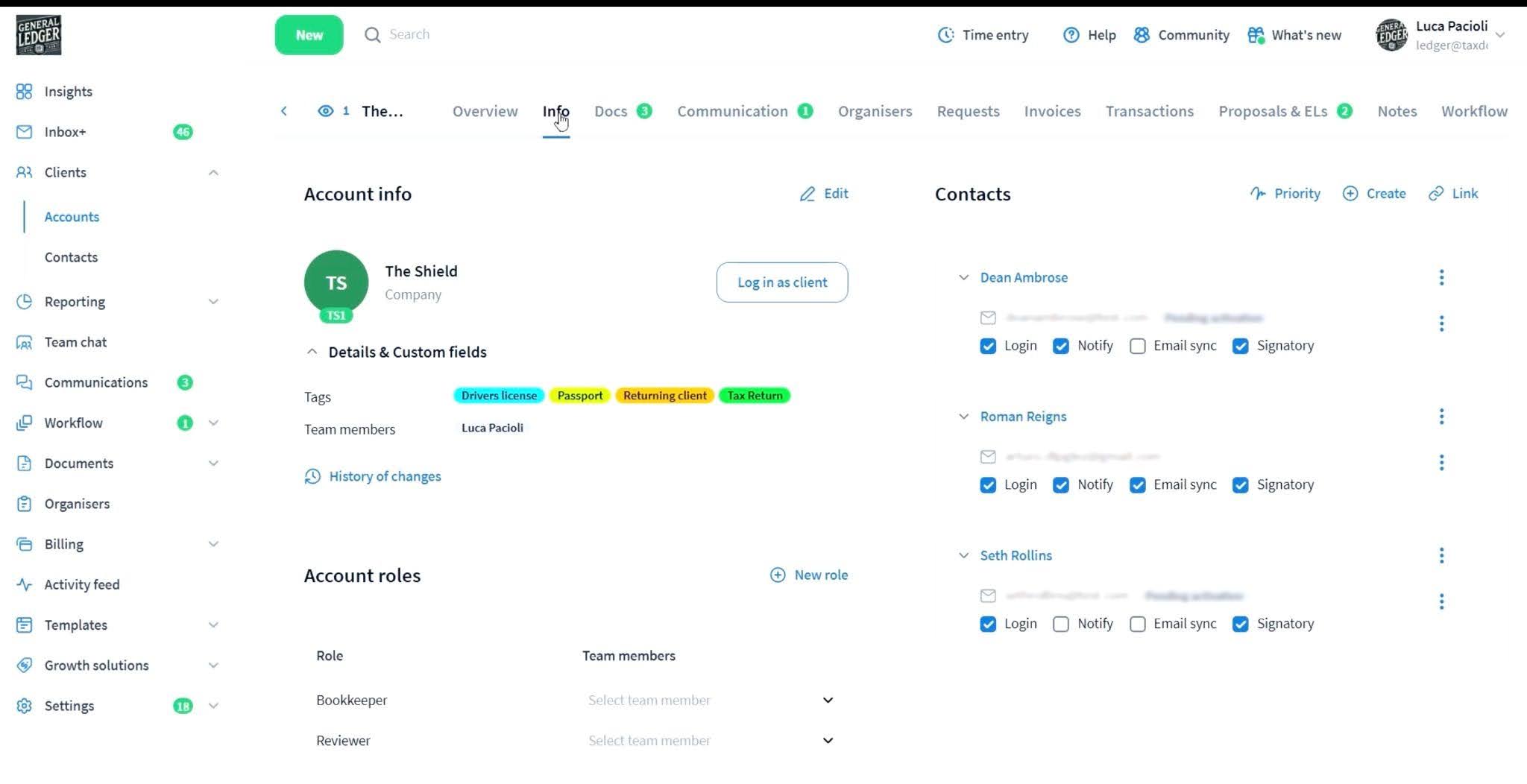Uncheck Signatory for Dean Ambrose

[x=1240, y=346]
